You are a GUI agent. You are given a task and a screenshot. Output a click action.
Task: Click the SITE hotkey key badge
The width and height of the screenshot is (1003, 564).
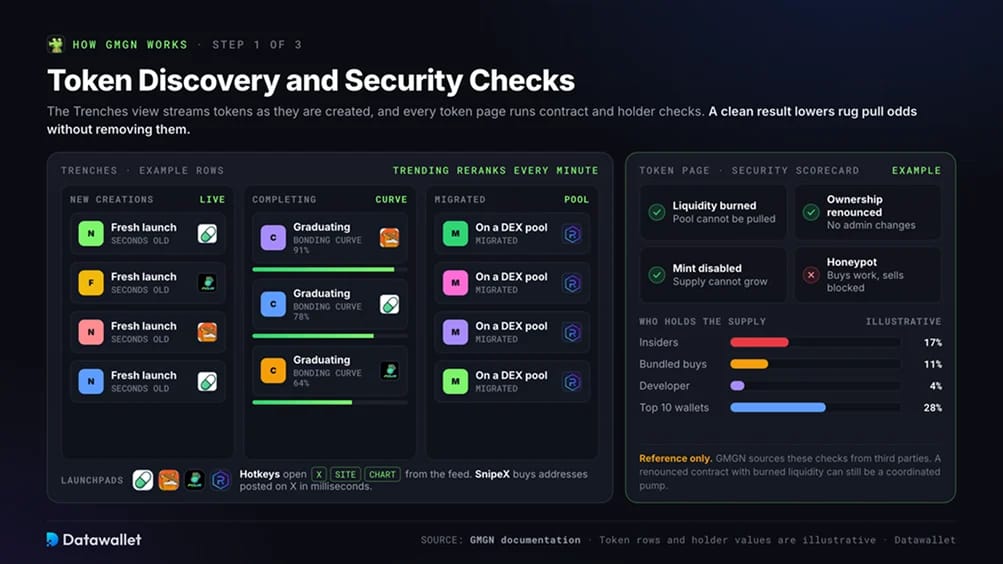pyautogui.click(x=345, y=474)
